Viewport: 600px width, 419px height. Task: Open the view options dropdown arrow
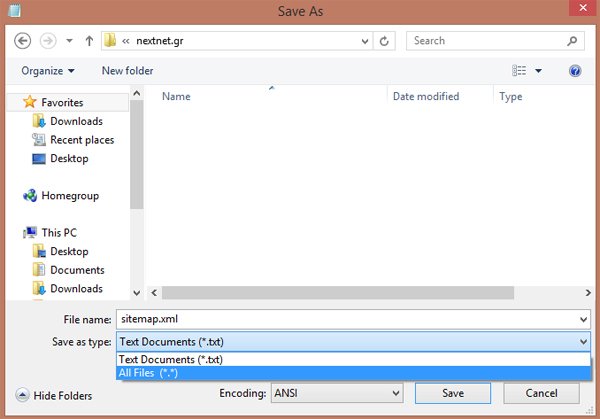click(x=538, y=71)
